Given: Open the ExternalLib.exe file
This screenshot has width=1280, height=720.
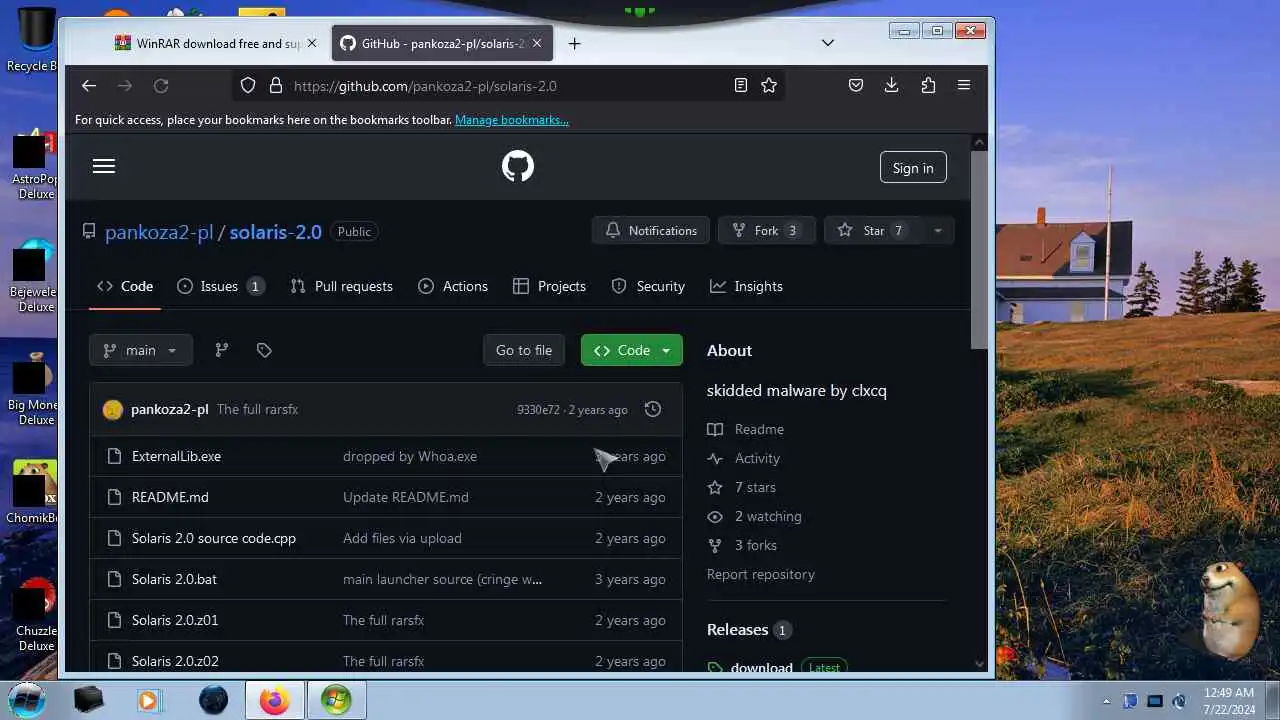Looking at the screenshot, I should click(x=176, y=456).
